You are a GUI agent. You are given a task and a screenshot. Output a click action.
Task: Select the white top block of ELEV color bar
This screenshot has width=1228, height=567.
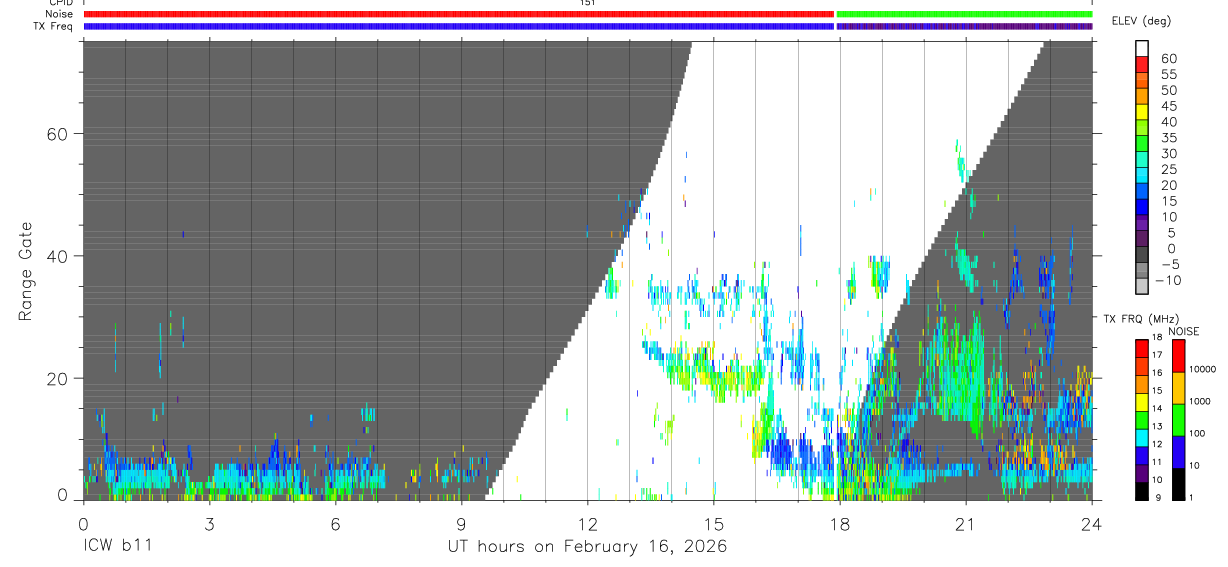[1142, 48]
